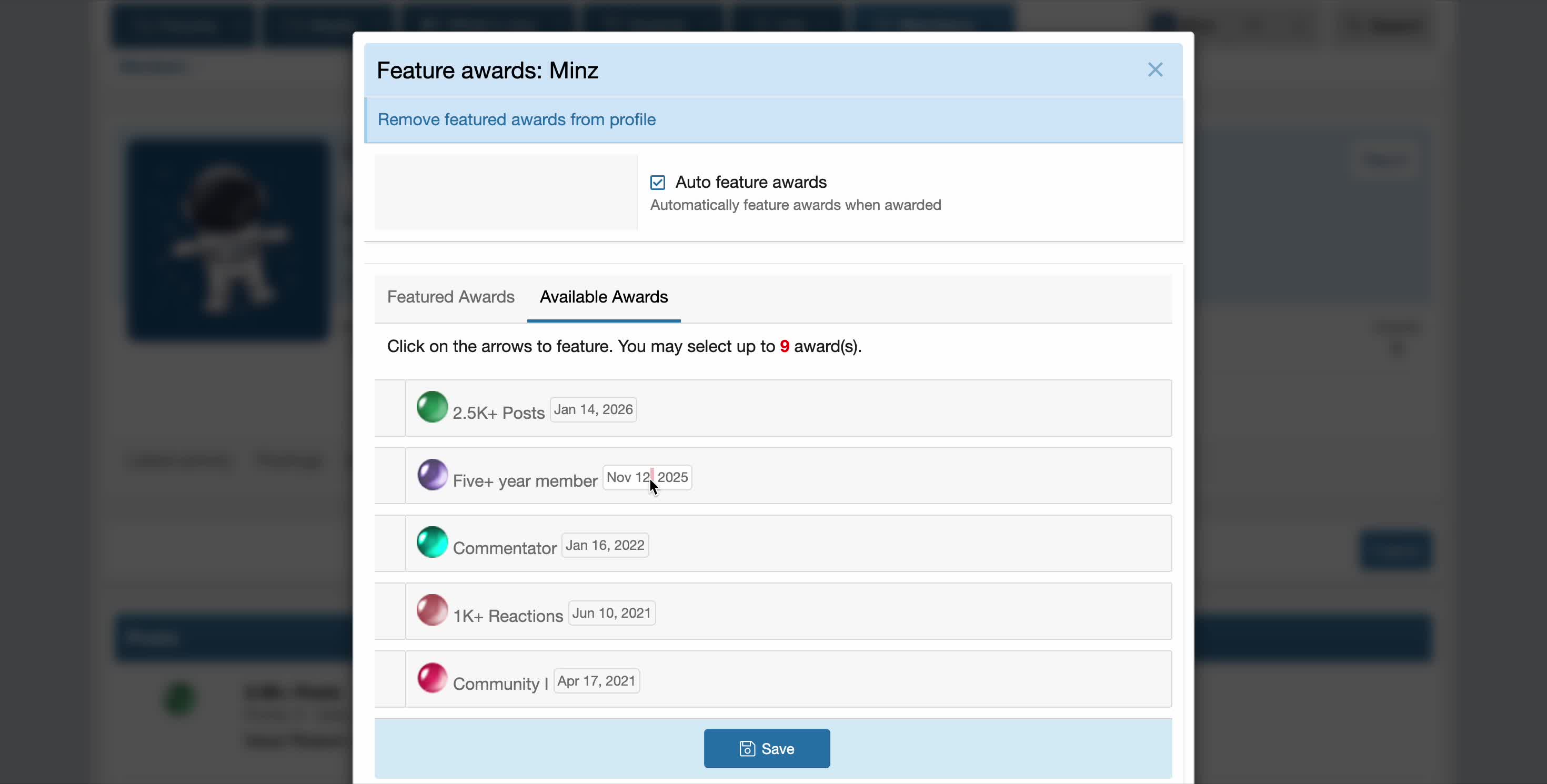
Task: Click the 'Feature awards: Minz' dialog title
Action: 487,70
